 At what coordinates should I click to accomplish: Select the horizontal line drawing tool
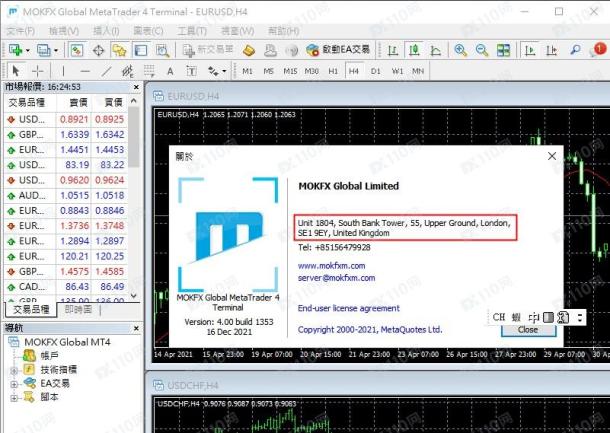tap(85, 71)
